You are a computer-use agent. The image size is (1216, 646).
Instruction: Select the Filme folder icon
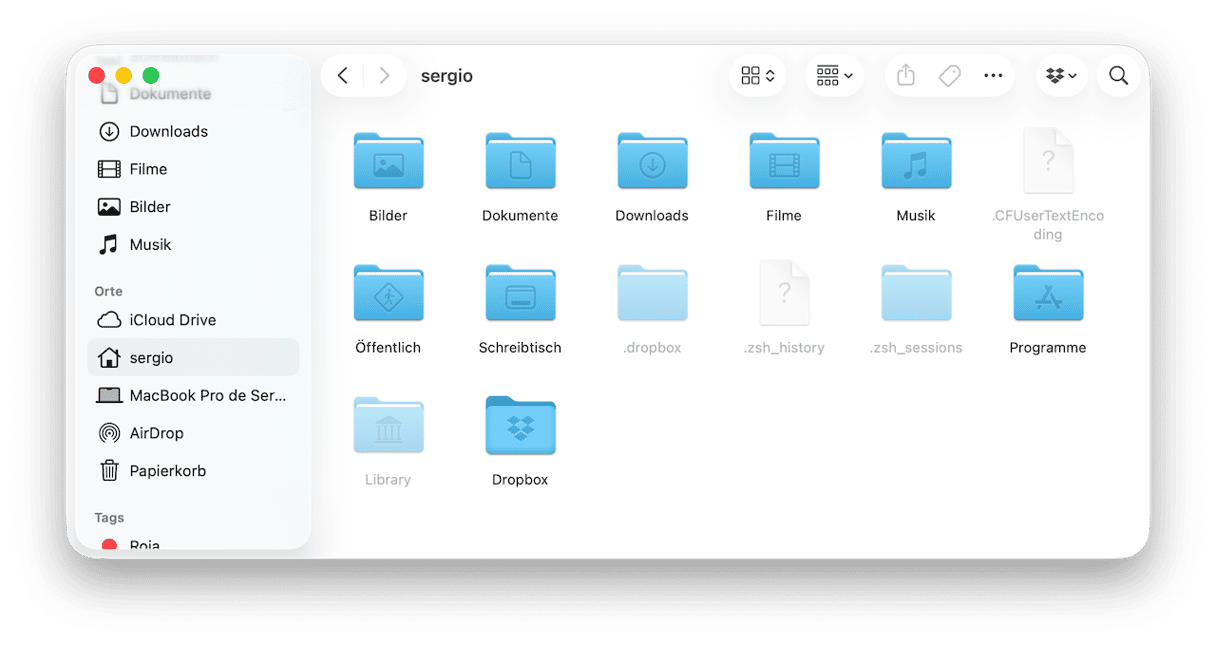pos(784,161)
